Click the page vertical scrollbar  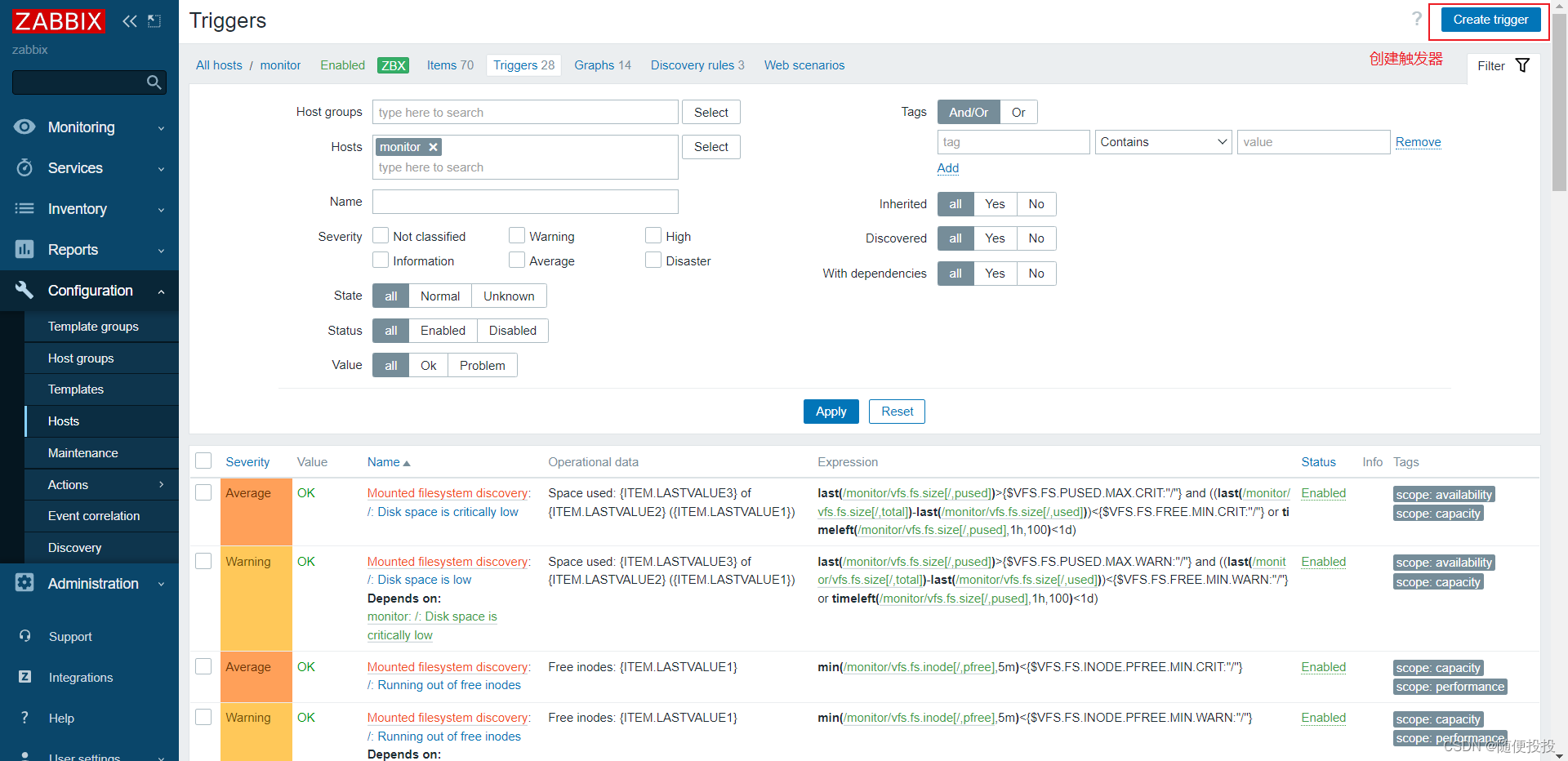1559,102
